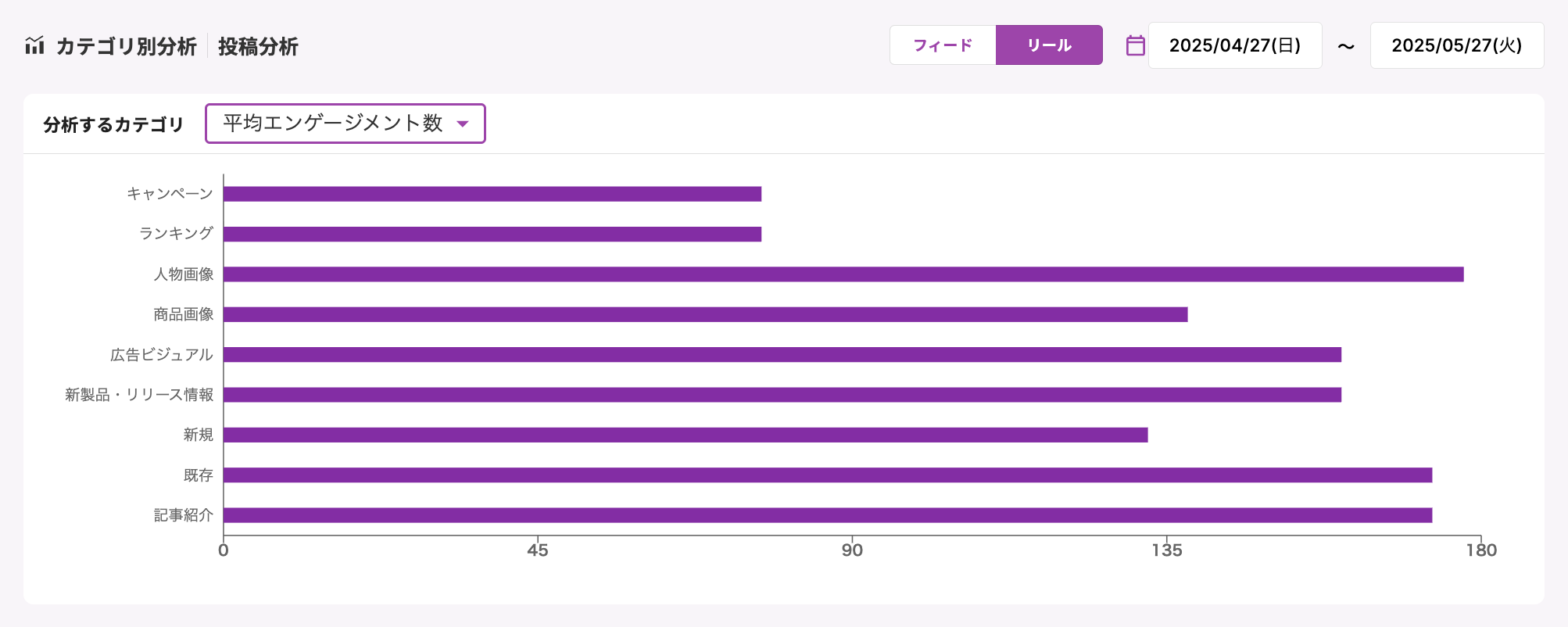The width and height of the screenshot is (1568, 627).
Task: Click the 新規 category bar
Action: click(686, 435)
